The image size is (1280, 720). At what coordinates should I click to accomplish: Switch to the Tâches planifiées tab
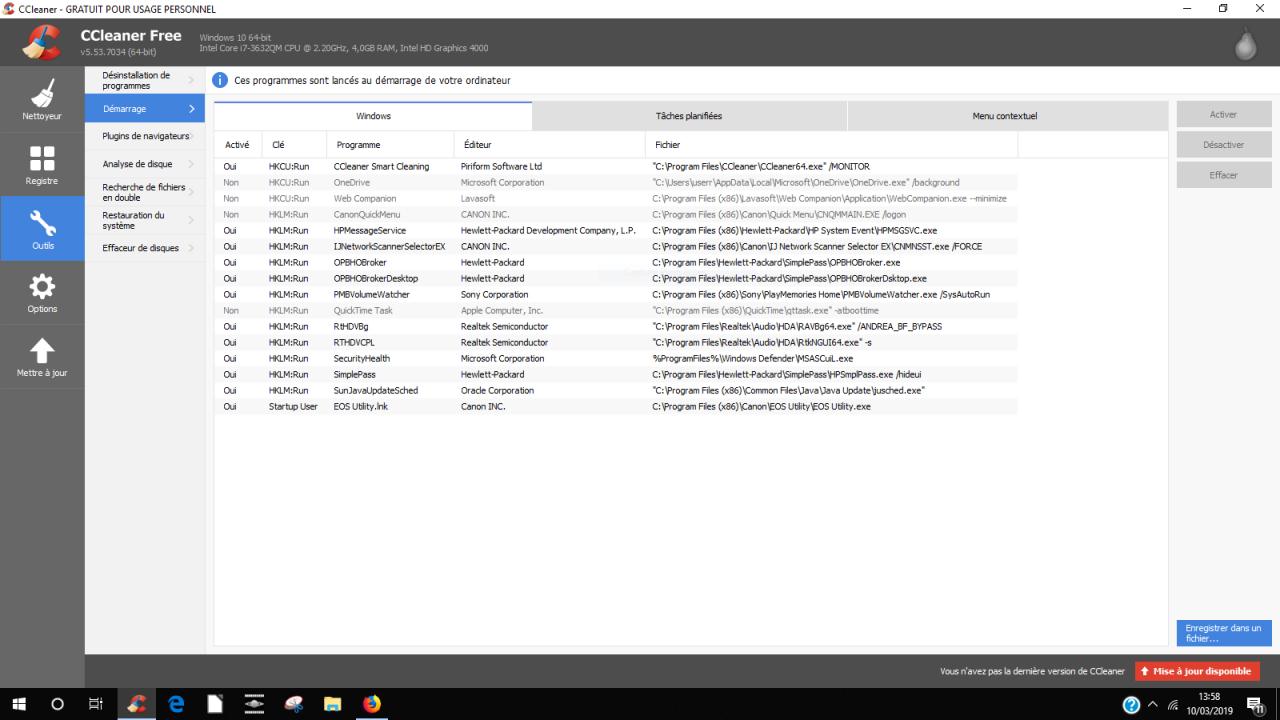[689, 116]
